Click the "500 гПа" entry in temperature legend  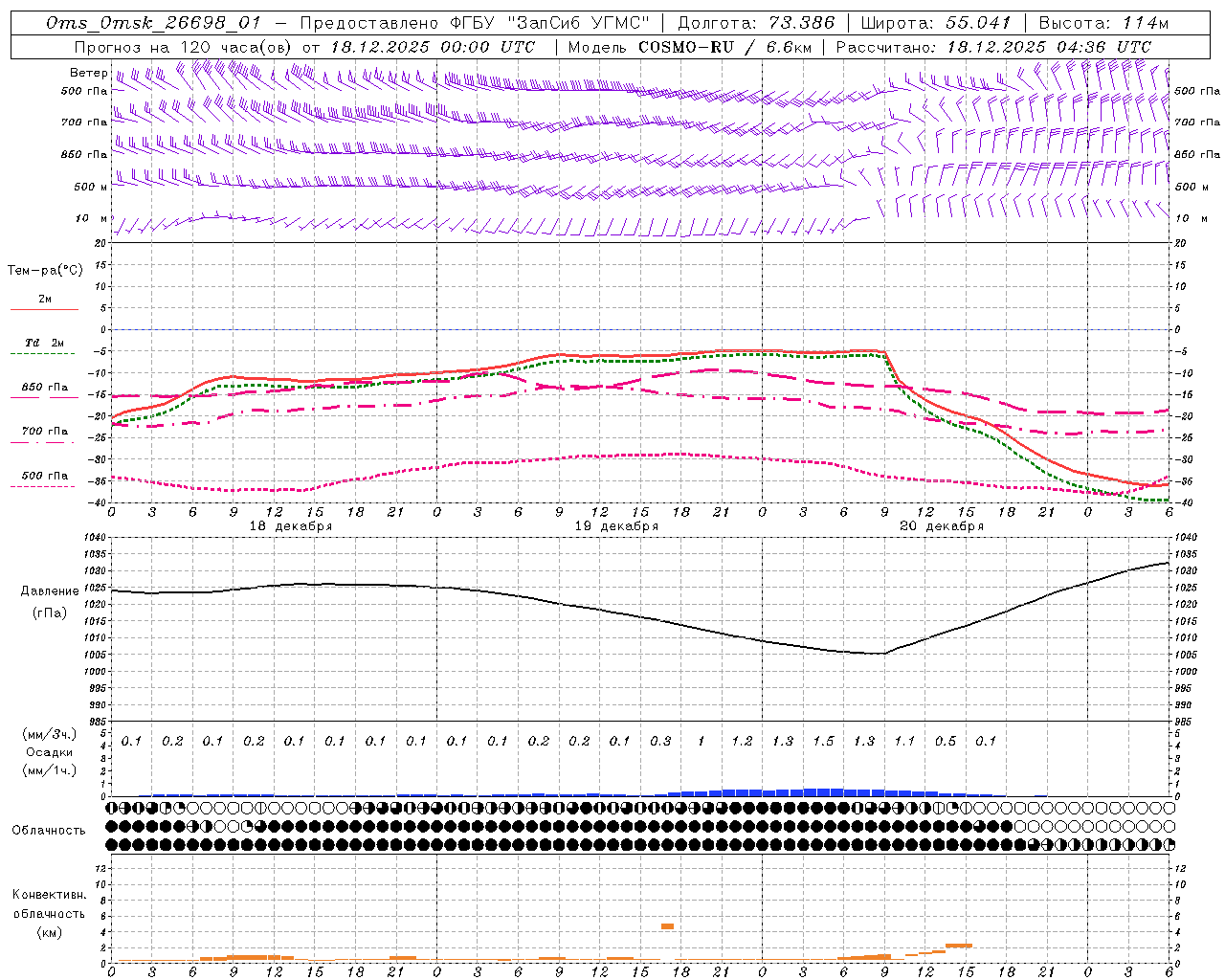tap(44, 476)
